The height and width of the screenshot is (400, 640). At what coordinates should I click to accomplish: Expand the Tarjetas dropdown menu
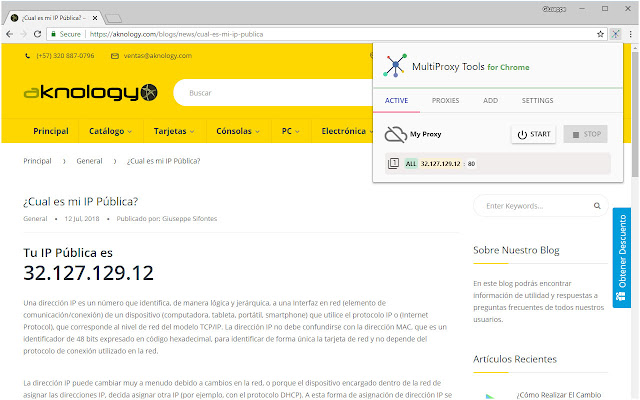click(174, 131)
